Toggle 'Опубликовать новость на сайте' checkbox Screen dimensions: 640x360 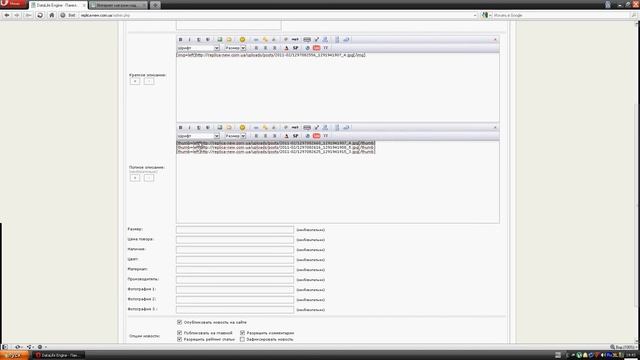(179, 322)
